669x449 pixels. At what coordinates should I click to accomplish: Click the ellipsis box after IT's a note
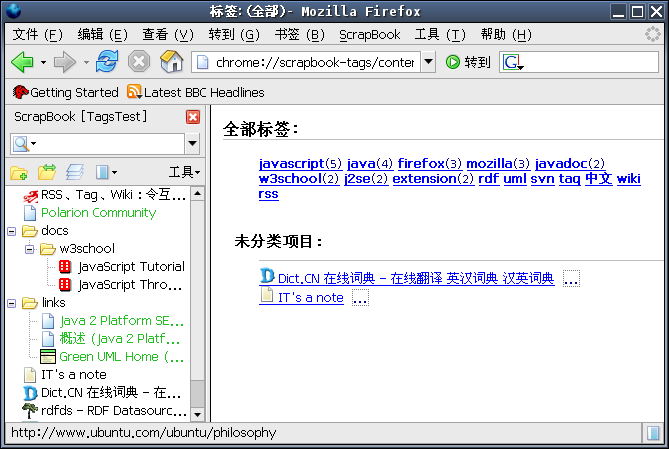(x=360, y=297)
